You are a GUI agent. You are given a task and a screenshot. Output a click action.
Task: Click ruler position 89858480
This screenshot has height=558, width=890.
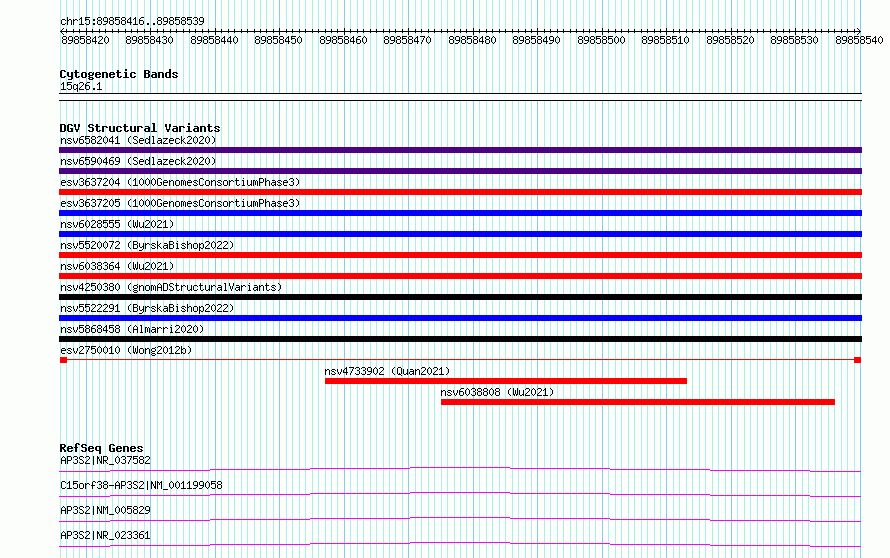click(x=472, y=40)
